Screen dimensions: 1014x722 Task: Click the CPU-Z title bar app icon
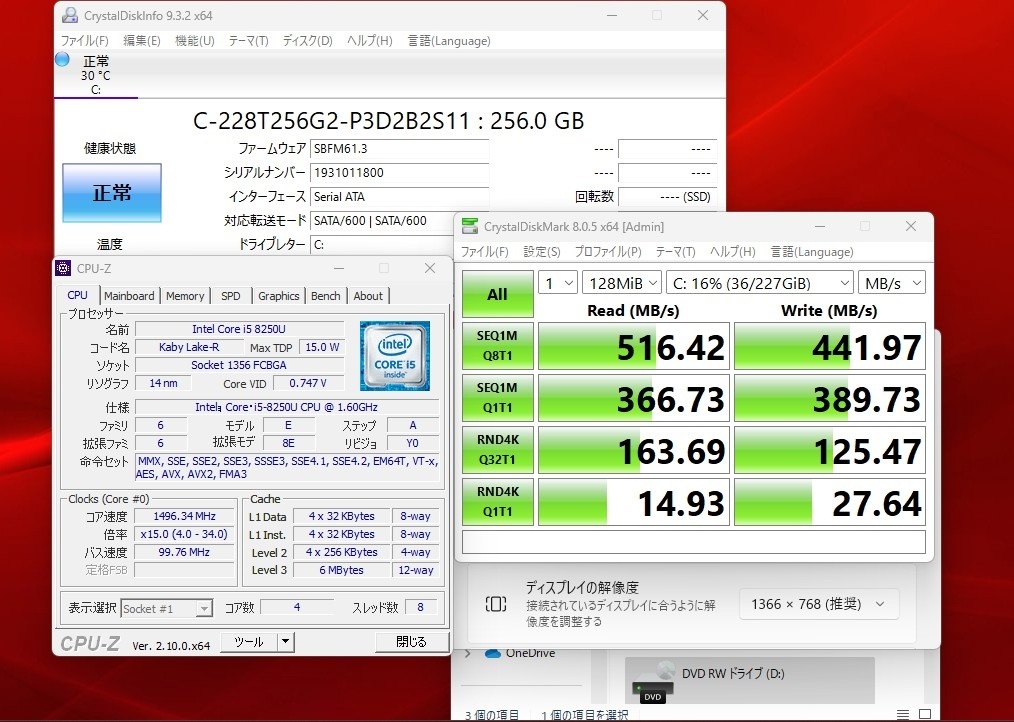coord(63,268)
